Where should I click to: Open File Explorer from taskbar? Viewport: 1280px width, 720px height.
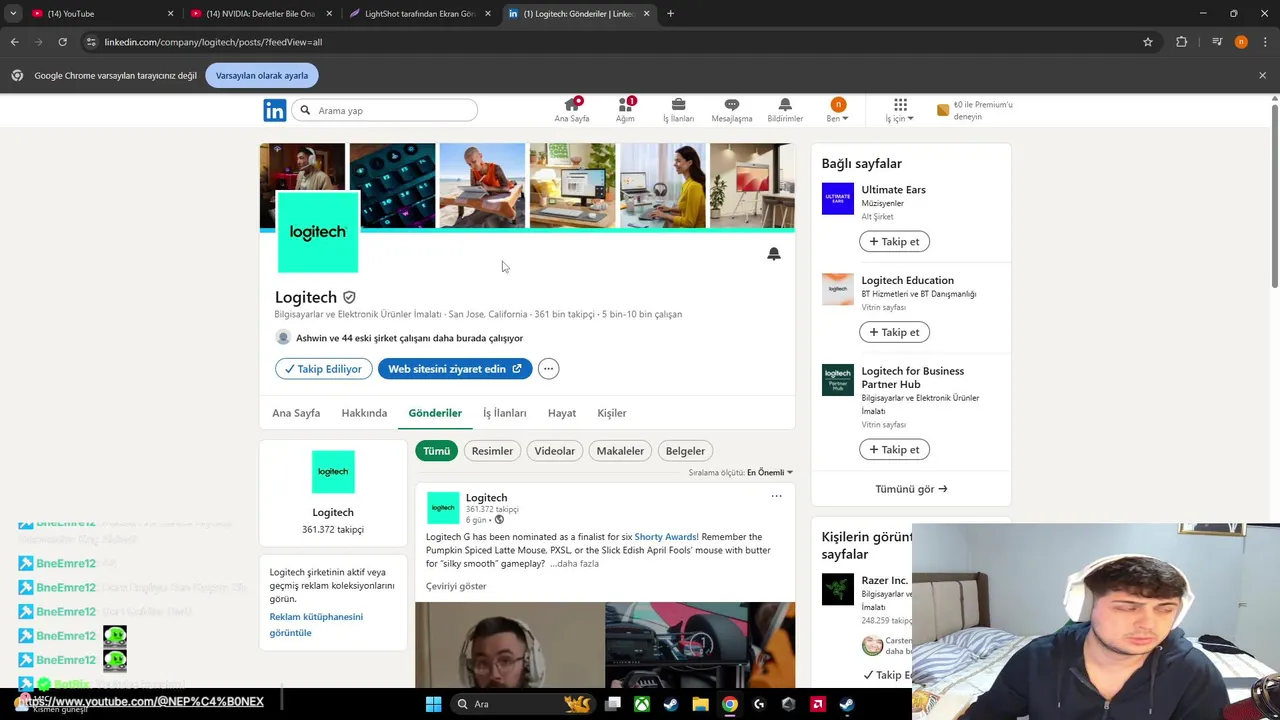point(700,704)
